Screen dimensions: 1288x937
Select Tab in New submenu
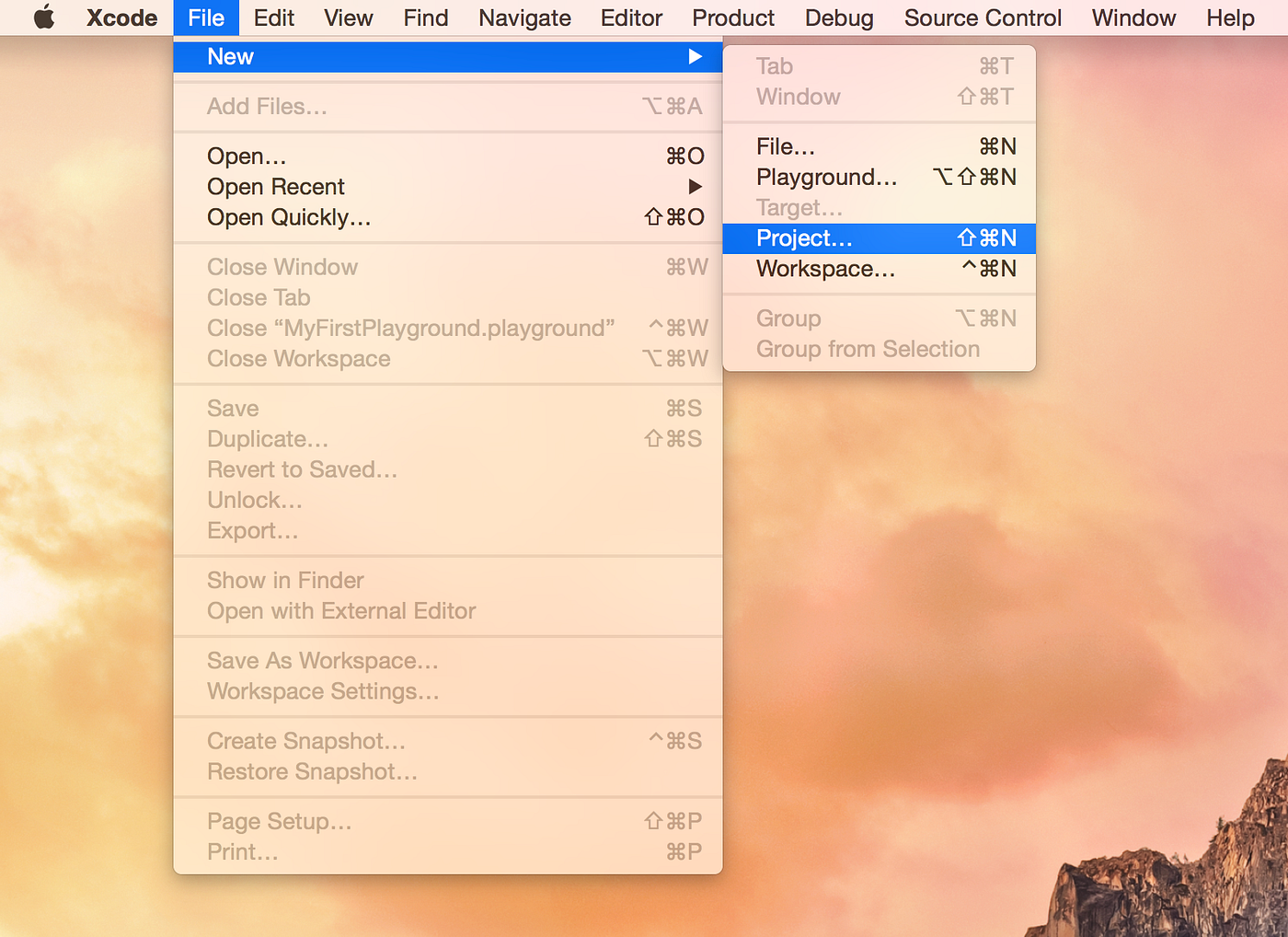880,66
